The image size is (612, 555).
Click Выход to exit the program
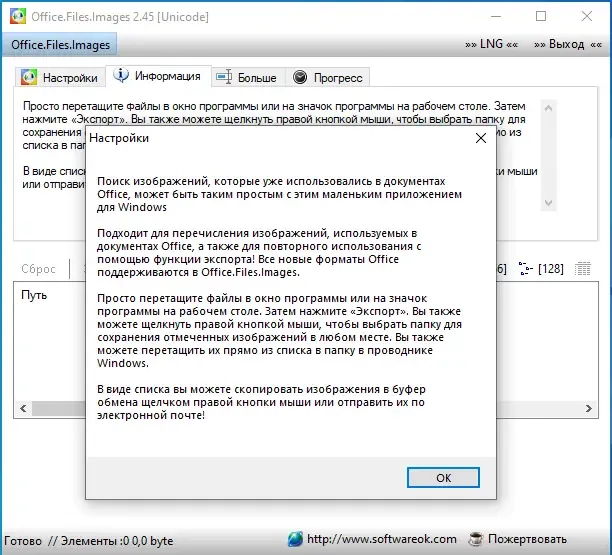(x=568, y=44)
